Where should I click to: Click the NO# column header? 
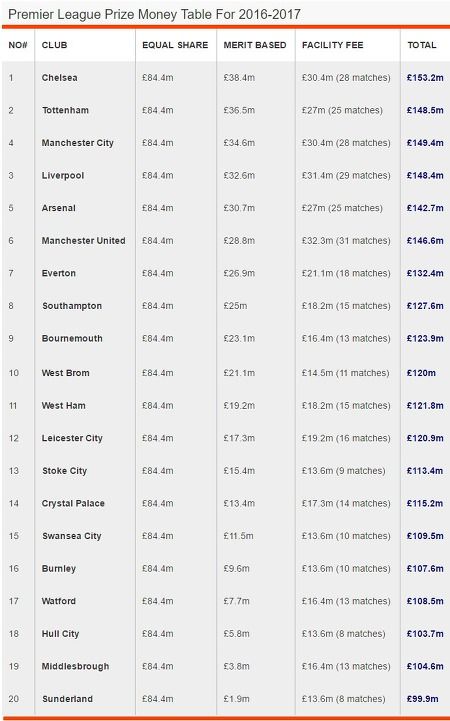click(x=18, y=45)
